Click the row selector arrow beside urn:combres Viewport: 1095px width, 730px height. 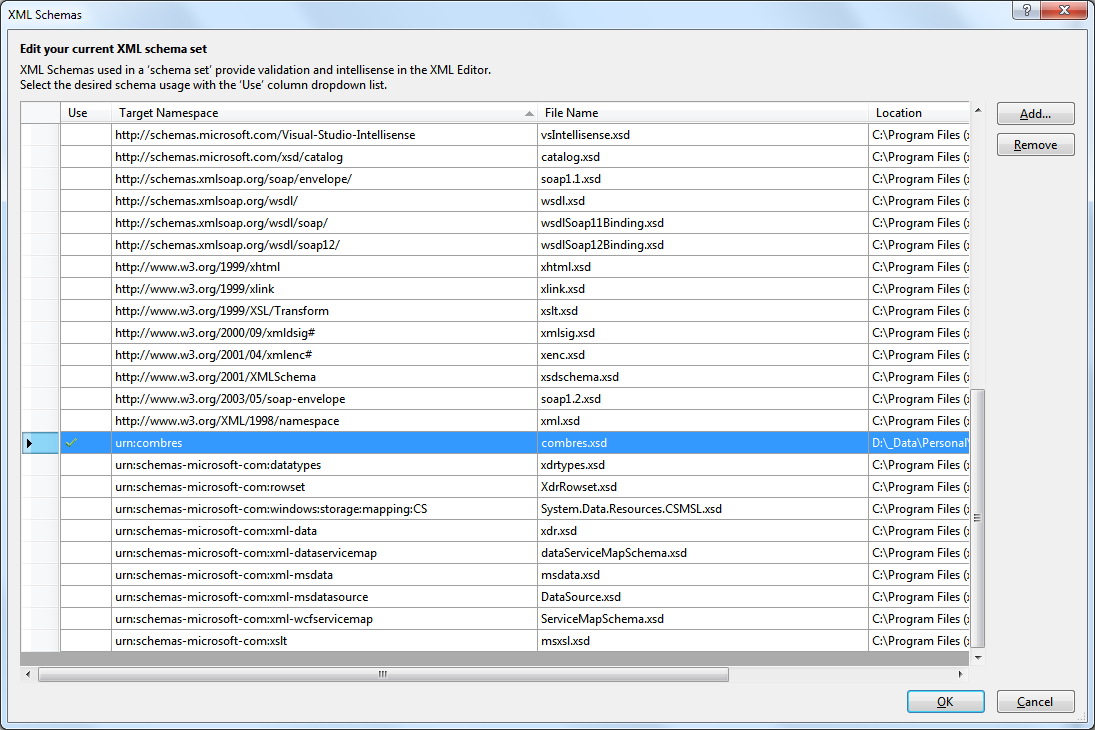point(29,443)
